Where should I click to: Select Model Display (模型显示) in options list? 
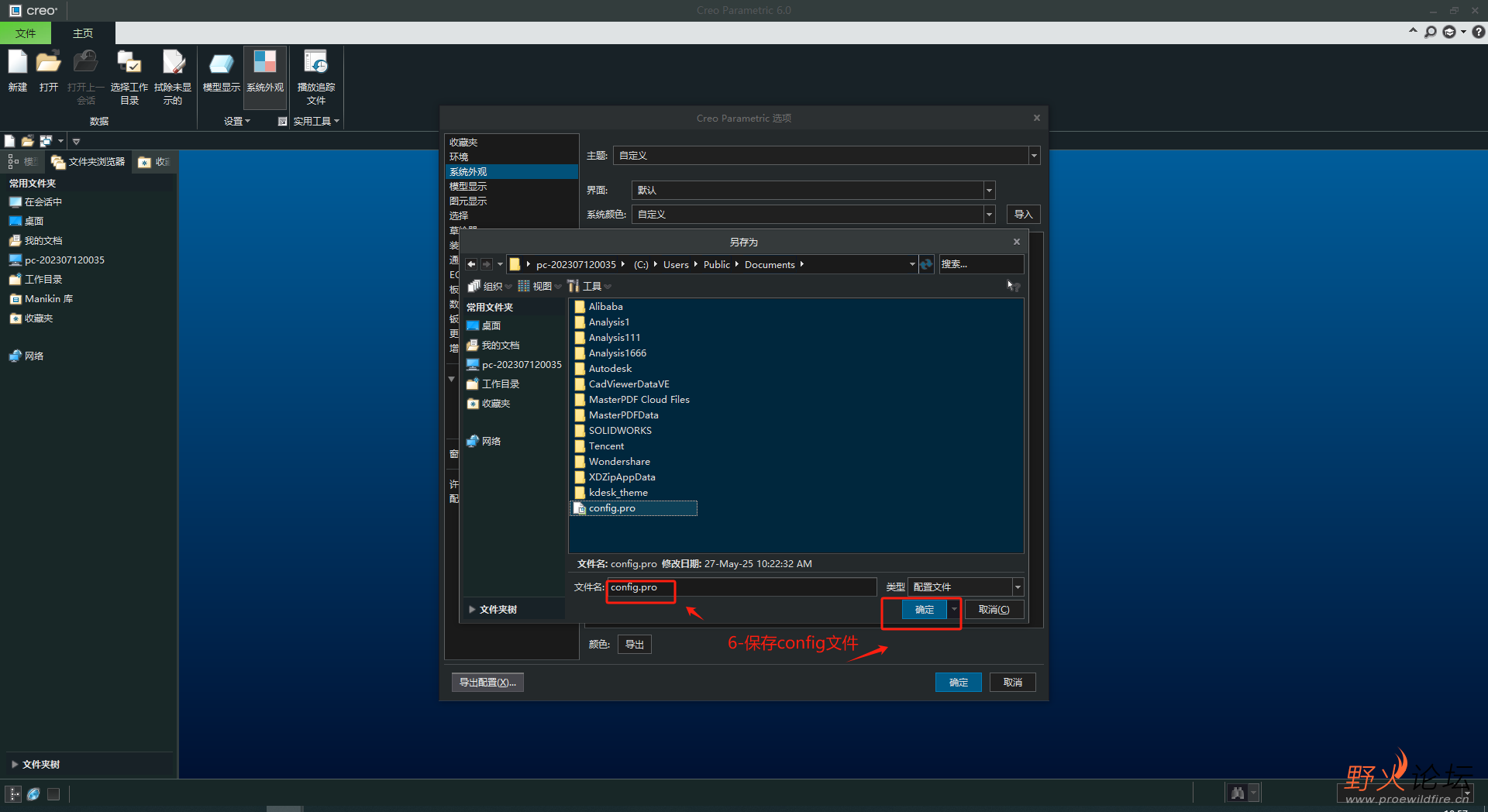click(511, 187)
